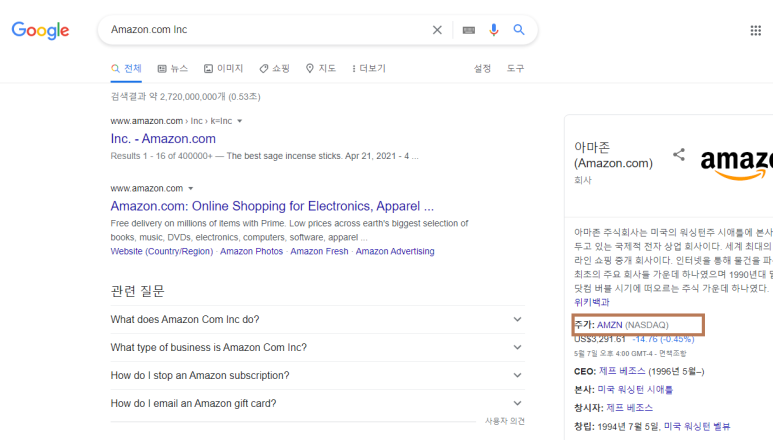Viewport: 773px width, 440px height.
Task: Select the 전체 tab
Action: click(126, 68)
